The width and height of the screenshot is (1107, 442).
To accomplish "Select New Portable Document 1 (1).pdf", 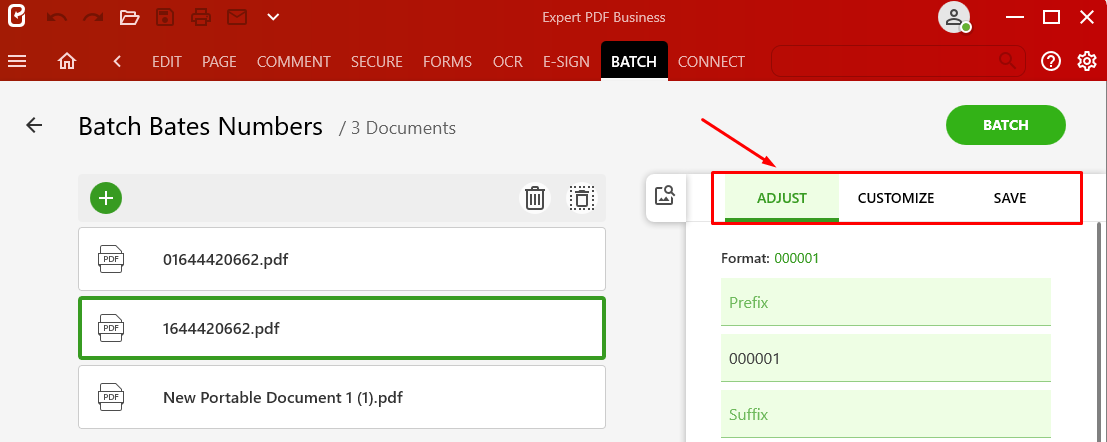I will click(342, 397).
